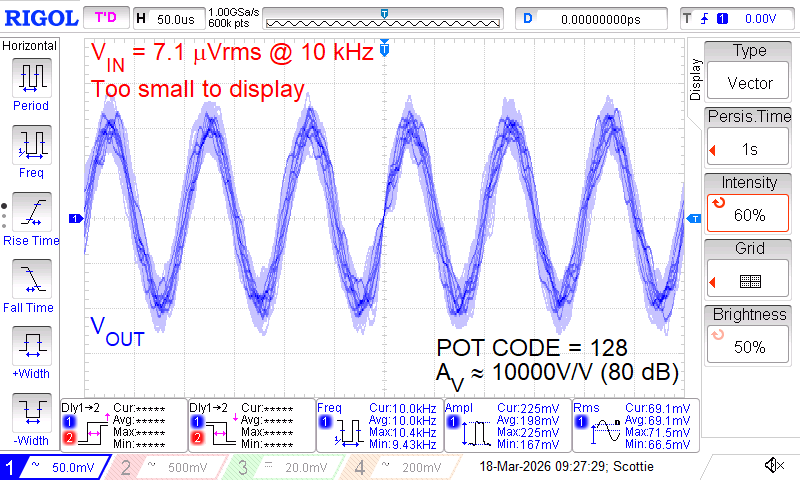800x480 pixels.
Task: Click the RIGOL logo
Action: (40, 18)
